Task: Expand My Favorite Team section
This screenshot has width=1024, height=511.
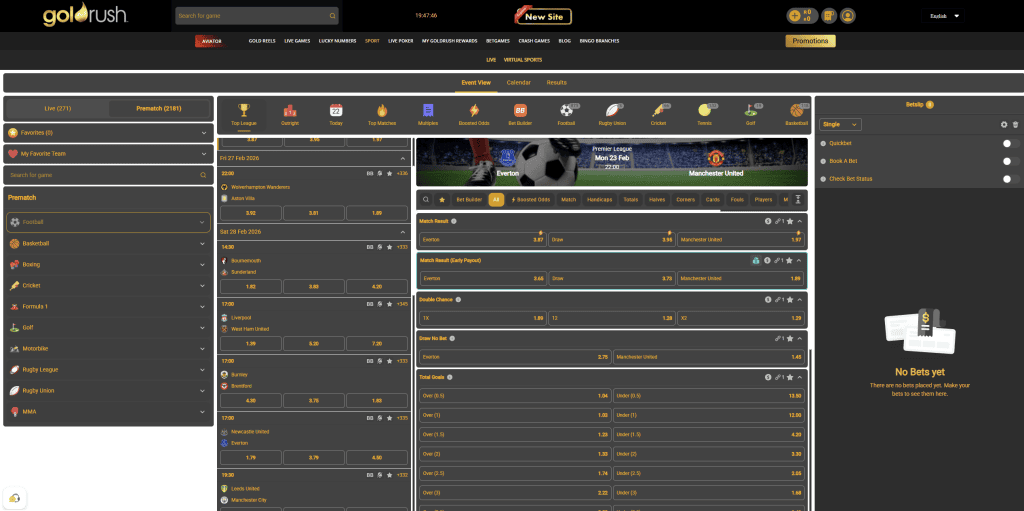Action: coord(108,154)
